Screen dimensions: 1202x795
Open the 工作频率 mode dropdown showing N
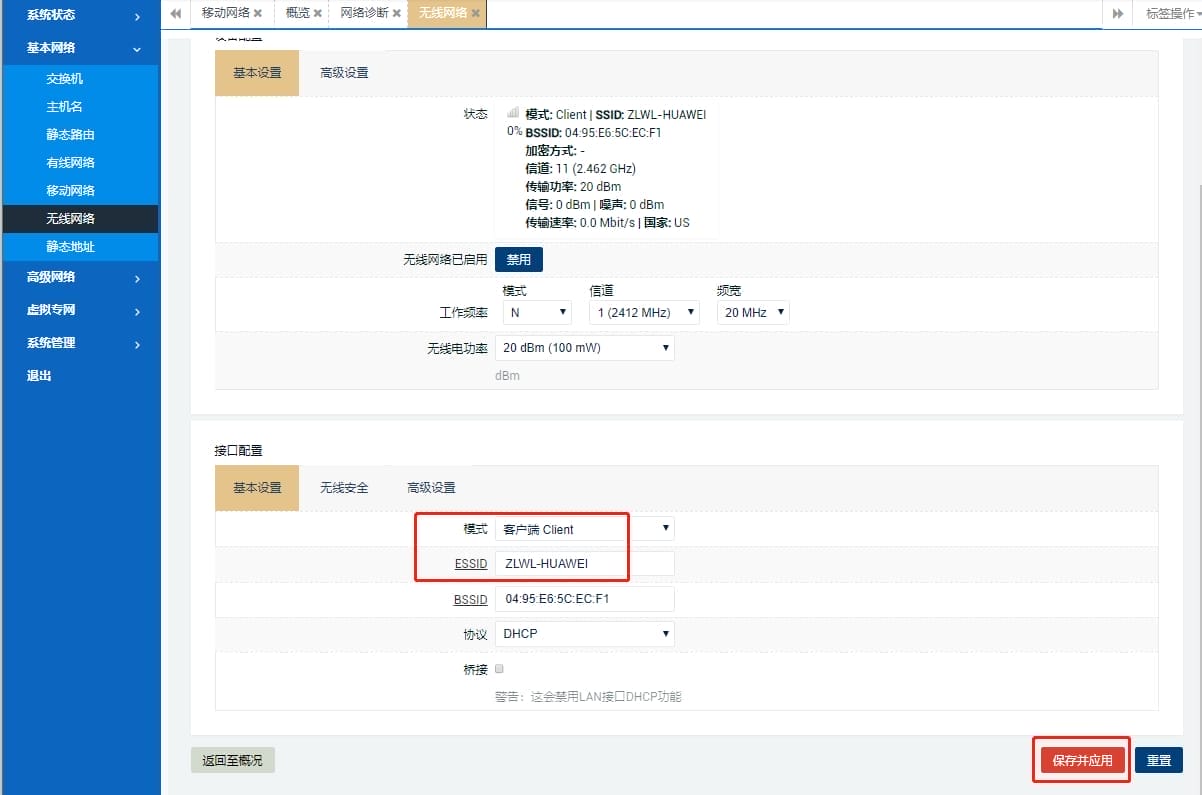pyautogui.click(x=536, y=312)
